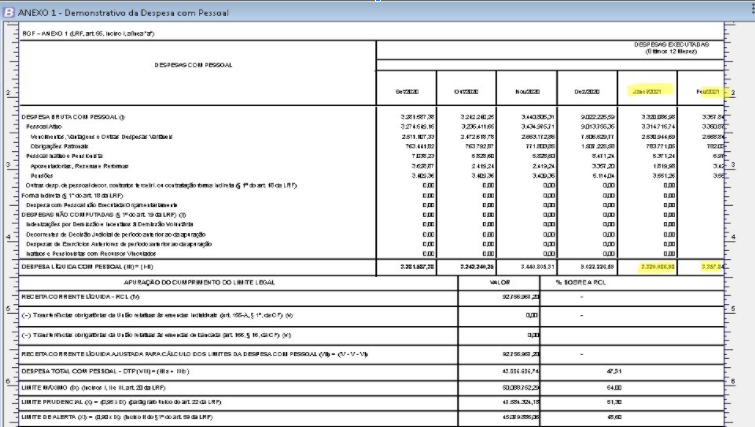Click the Pessoal Ativo row label

coord(43,128)
